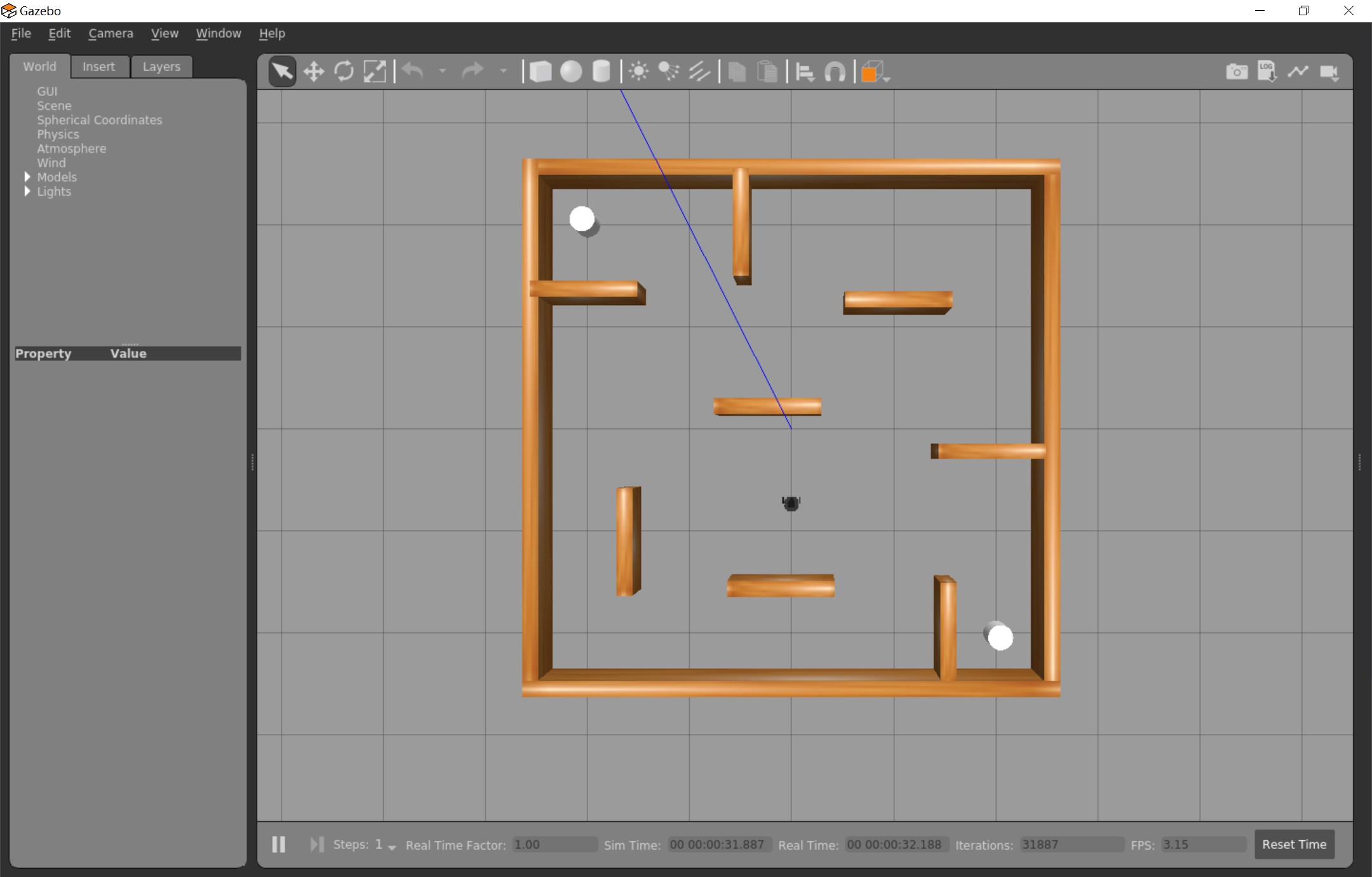Select Physics in the World tree
Viewport: 1372px width, 877px height.
58,134
